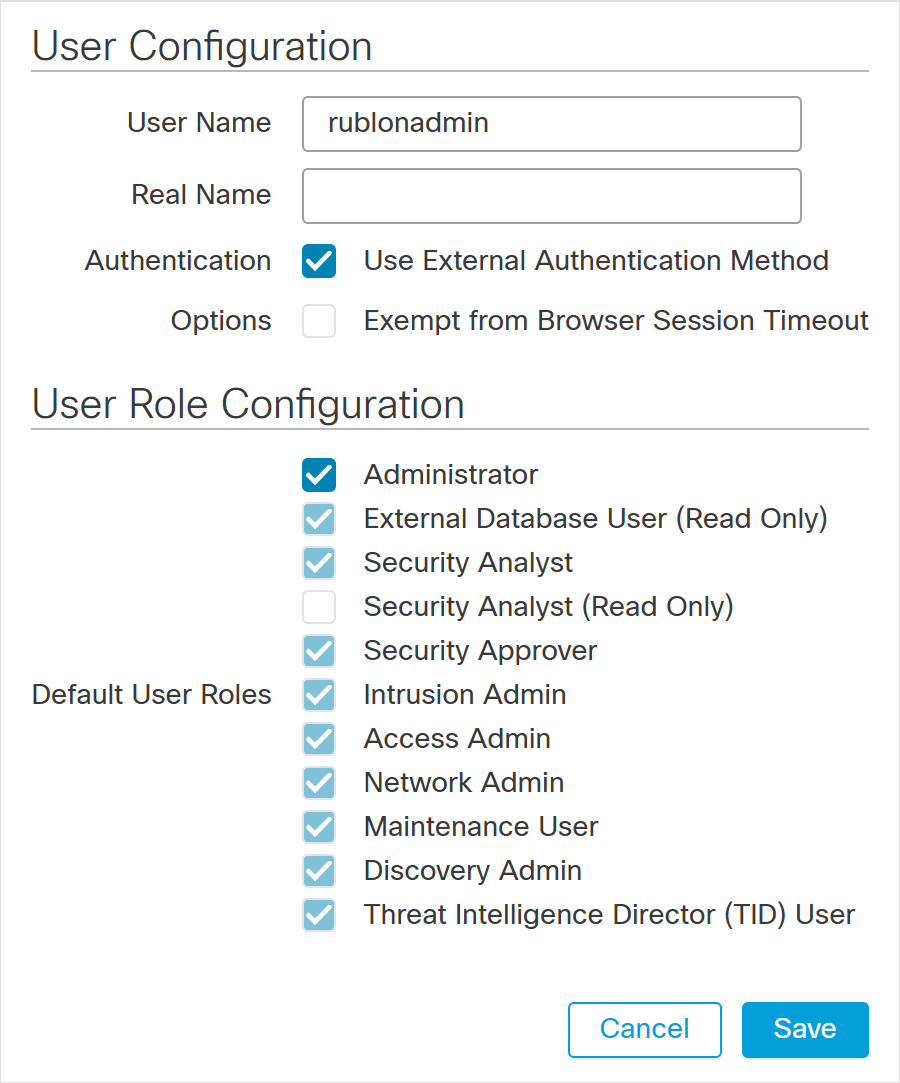Toggle the Security Analyst role checkbox

(x=319, y=563)
